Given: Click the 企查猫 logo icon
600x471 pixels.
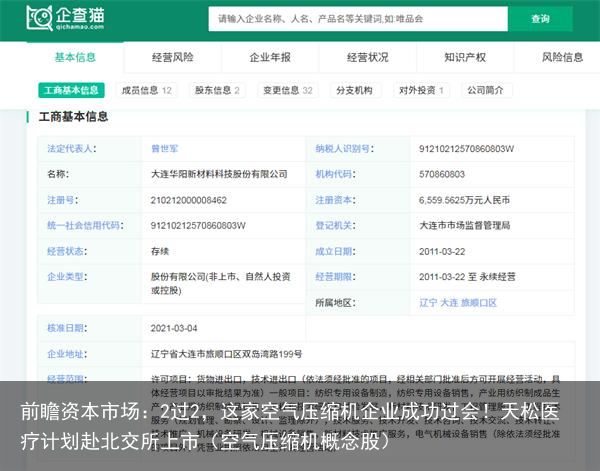Looking at the screenshot, I should click(x=39, y=18).
